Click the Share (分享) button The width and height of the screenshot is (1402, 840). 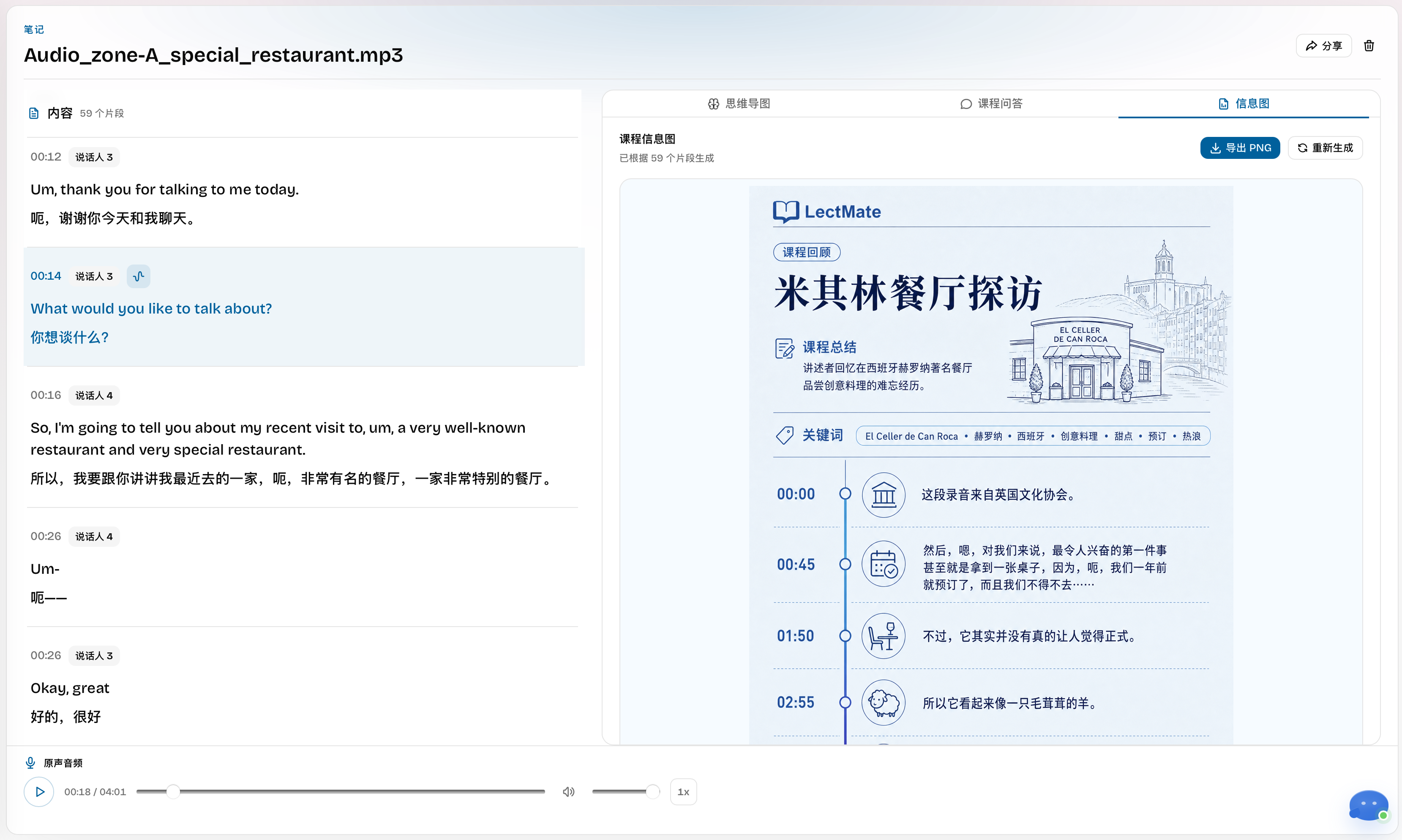click(1323, 46)
